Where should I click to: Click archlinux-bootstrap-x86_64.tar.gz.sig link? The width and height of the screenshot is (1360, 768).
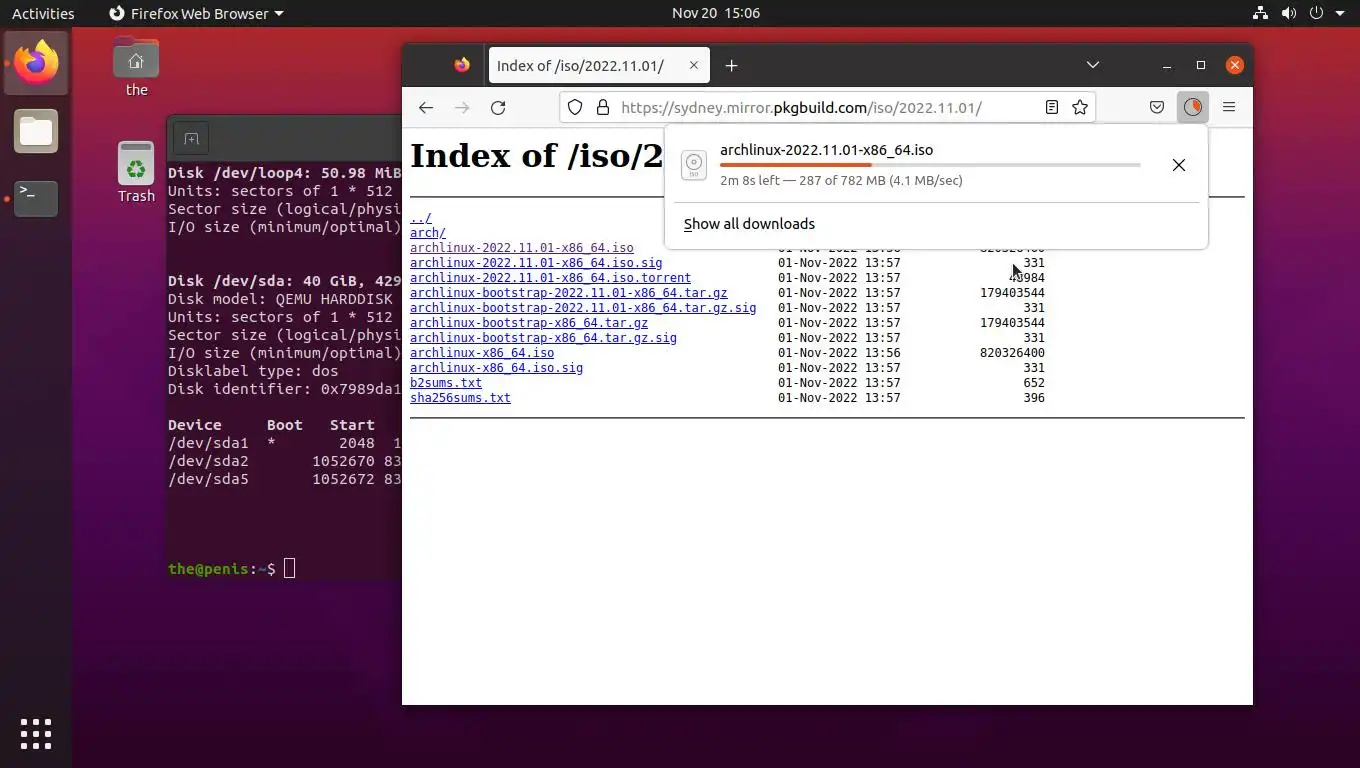[543, 337]
